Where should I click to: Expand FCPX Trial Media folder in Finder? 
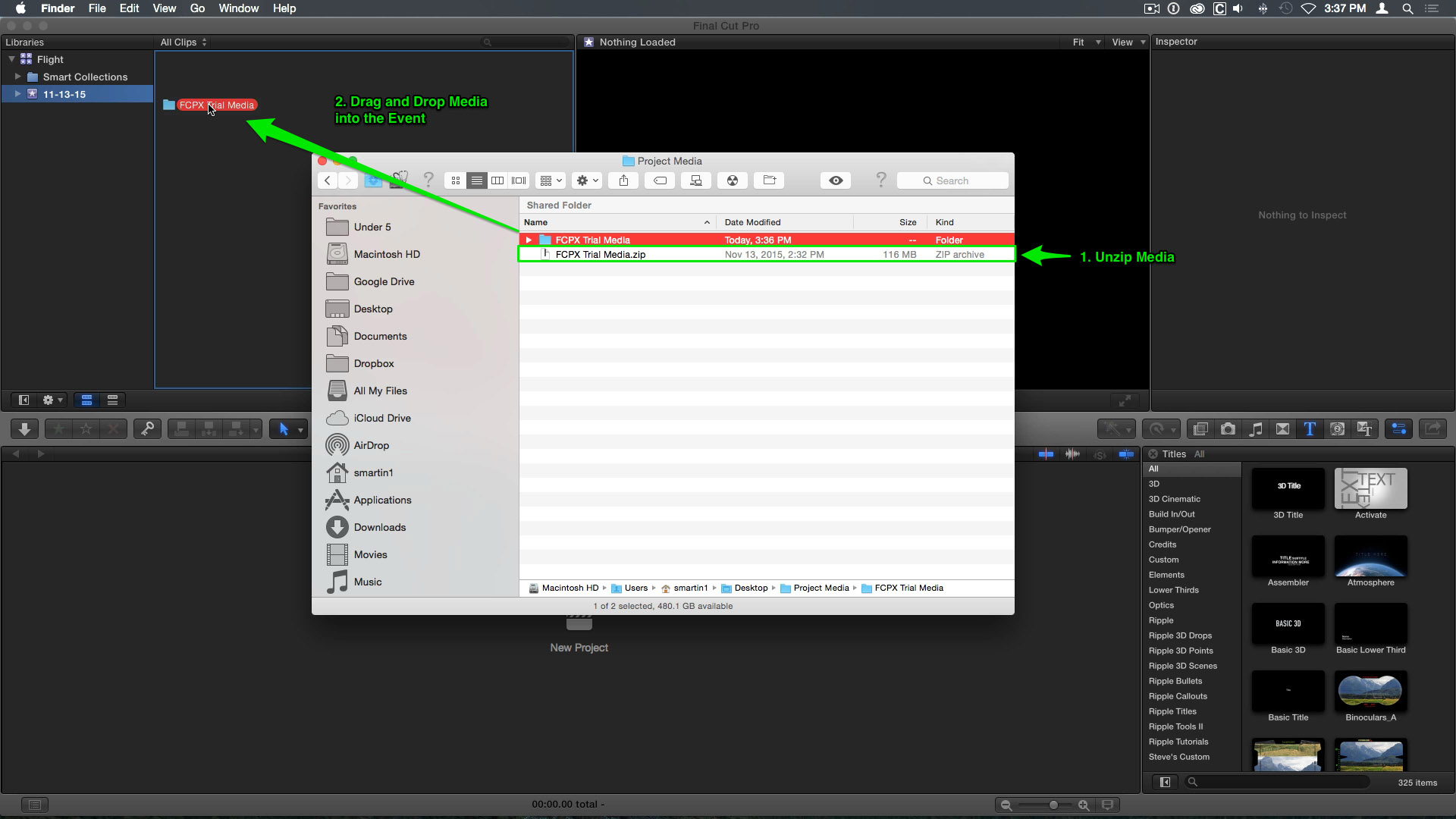529,240
